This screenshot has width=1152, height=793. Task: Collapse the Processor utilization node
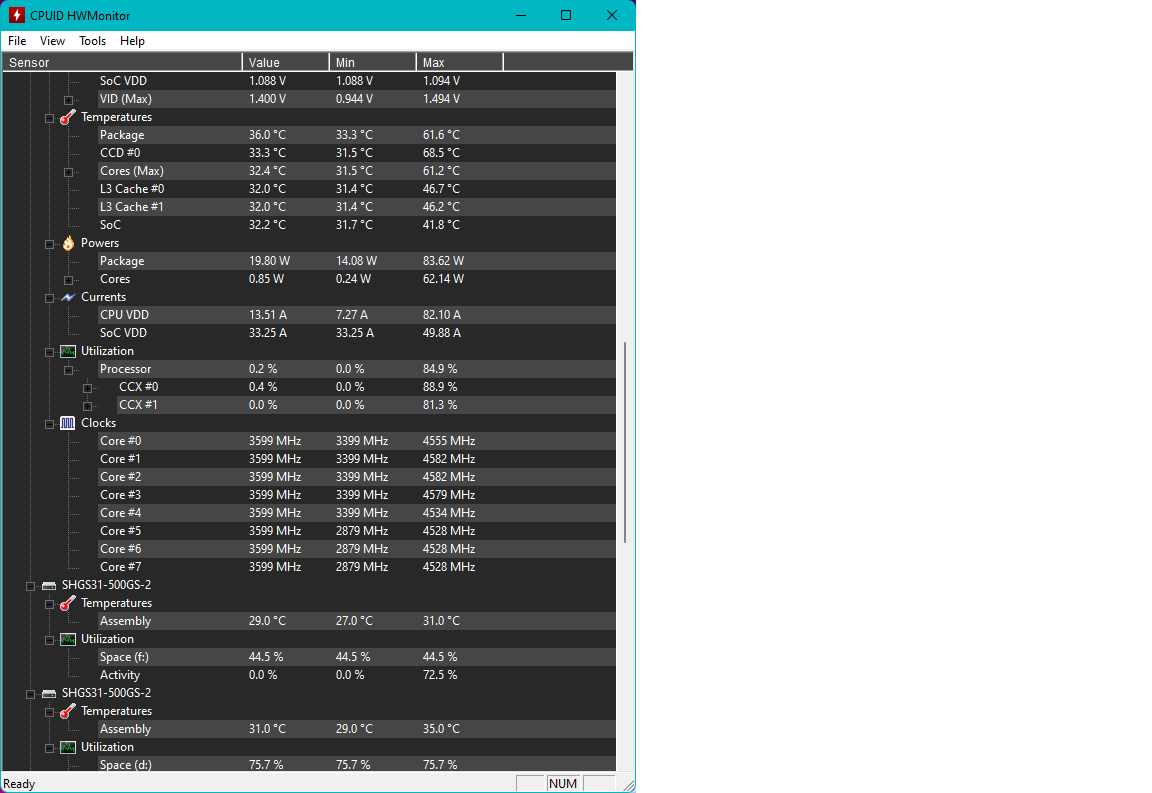pos(68,370)
